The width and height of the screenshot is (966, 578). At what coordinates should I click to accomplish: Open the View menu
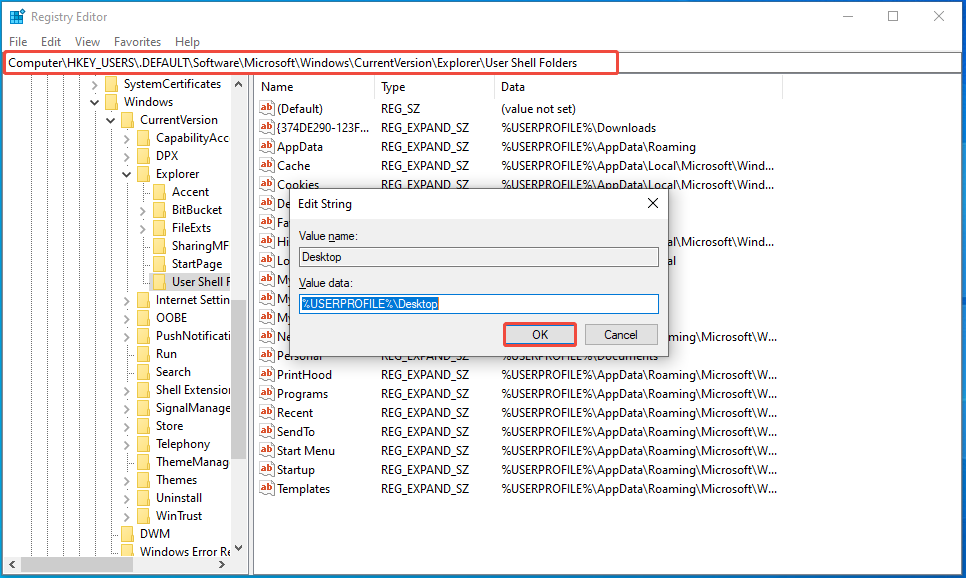87,41
